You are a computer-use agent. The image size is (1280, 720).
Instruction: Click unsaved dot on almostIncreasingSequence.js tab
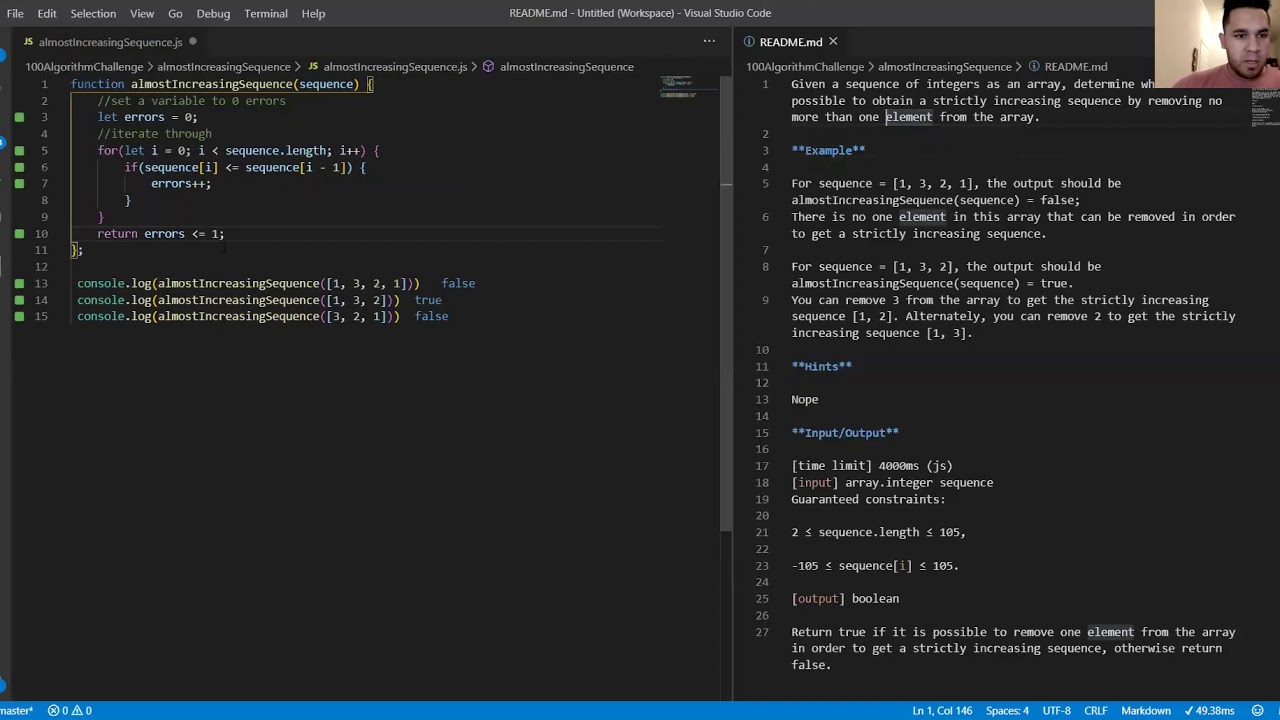[193, 42]
